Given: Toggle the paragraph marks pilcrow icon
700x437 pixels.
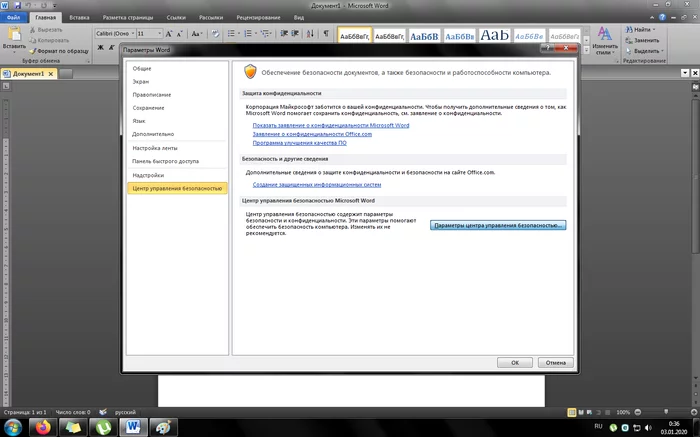Looking at the screenshot, I should pyautogui.click(x=326, y=34).
